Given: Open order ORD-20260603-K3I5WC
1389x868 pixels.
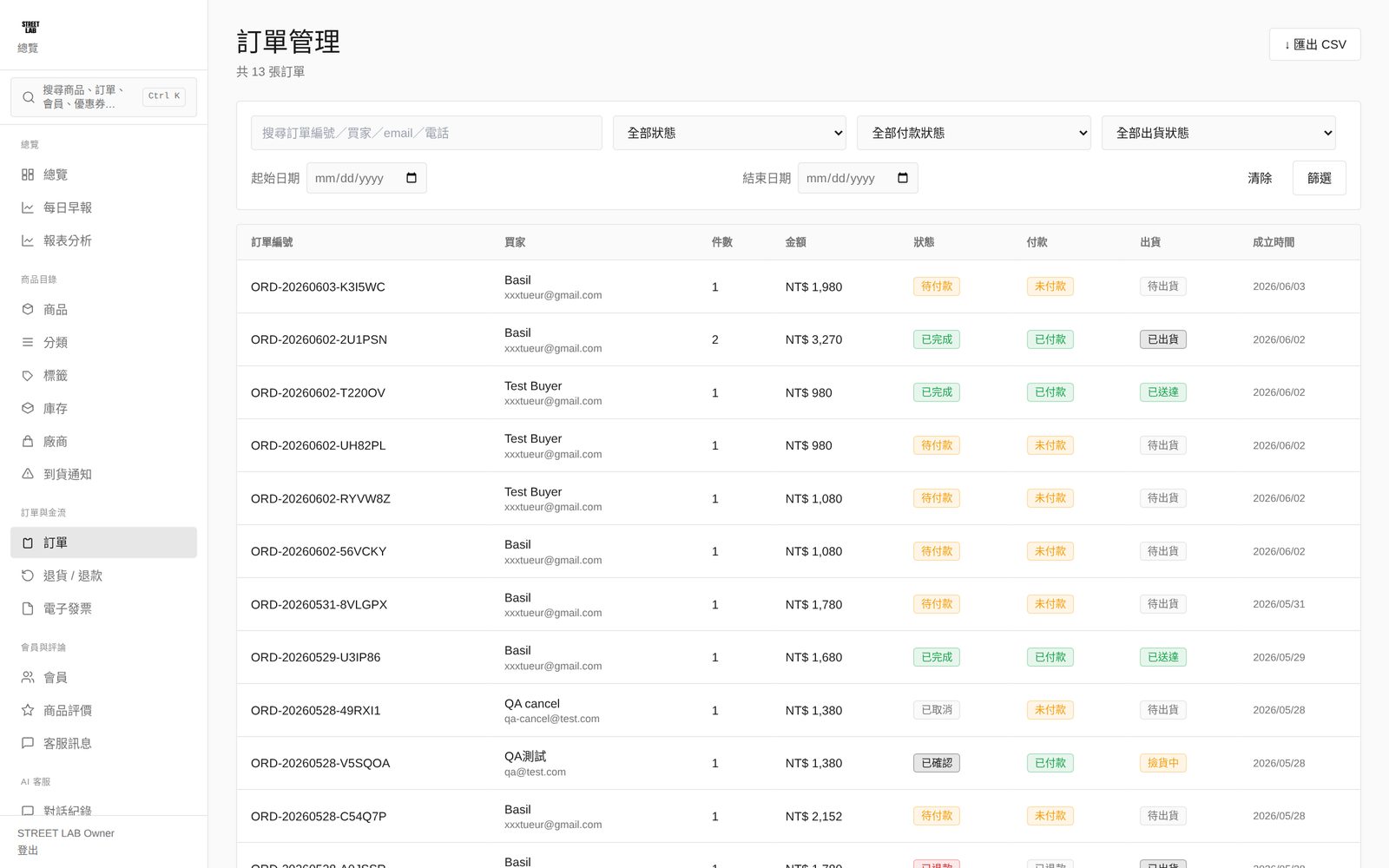Looking at the screenshot, I should [x=318, y=286].
